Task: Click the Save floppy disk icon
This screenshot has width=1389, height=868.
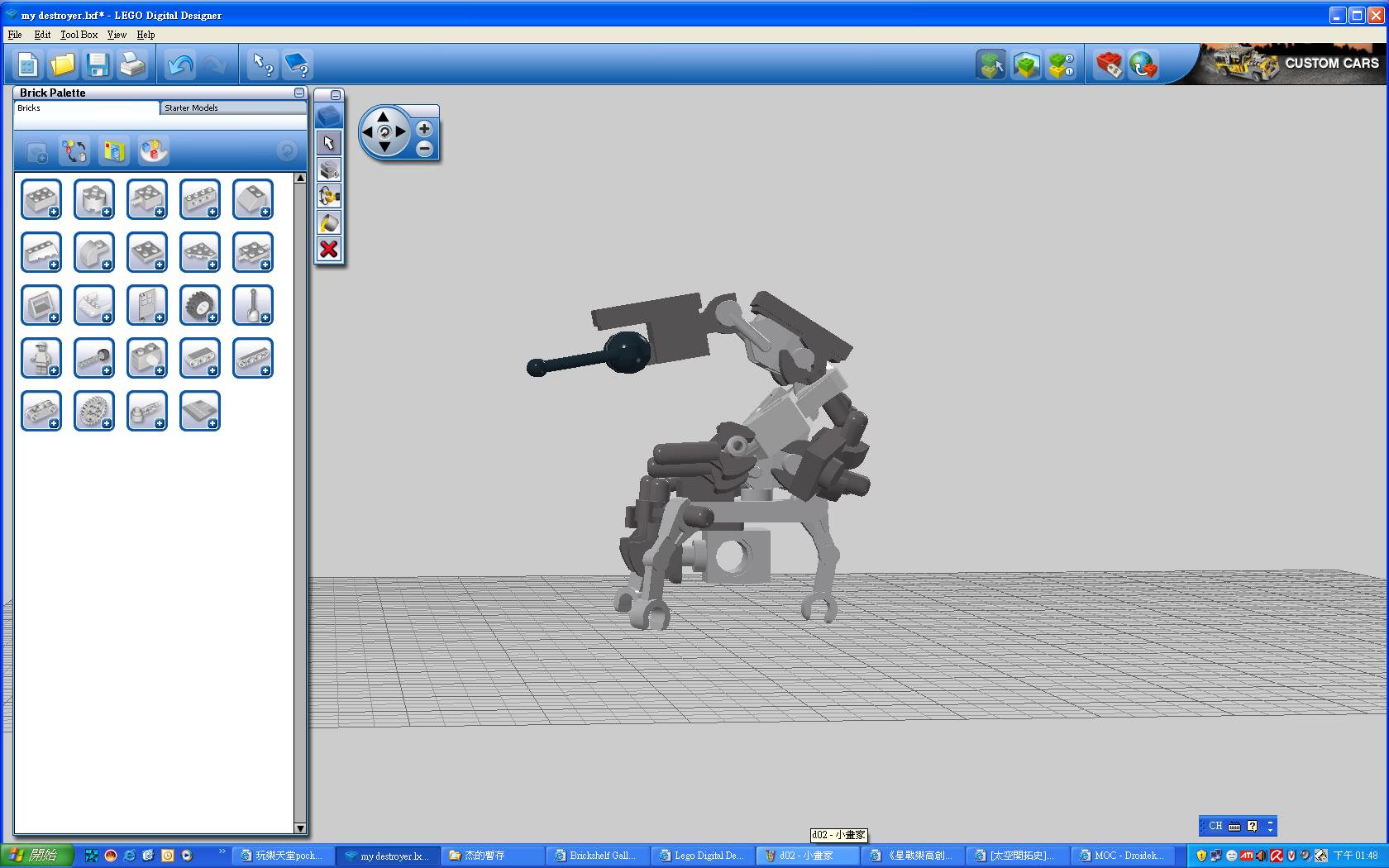Action: tap(98, 64)
